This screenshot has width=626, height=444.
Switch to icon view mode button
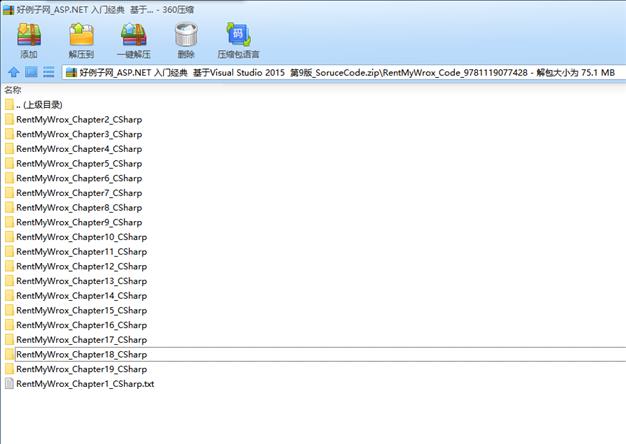(x=31, y=72)
